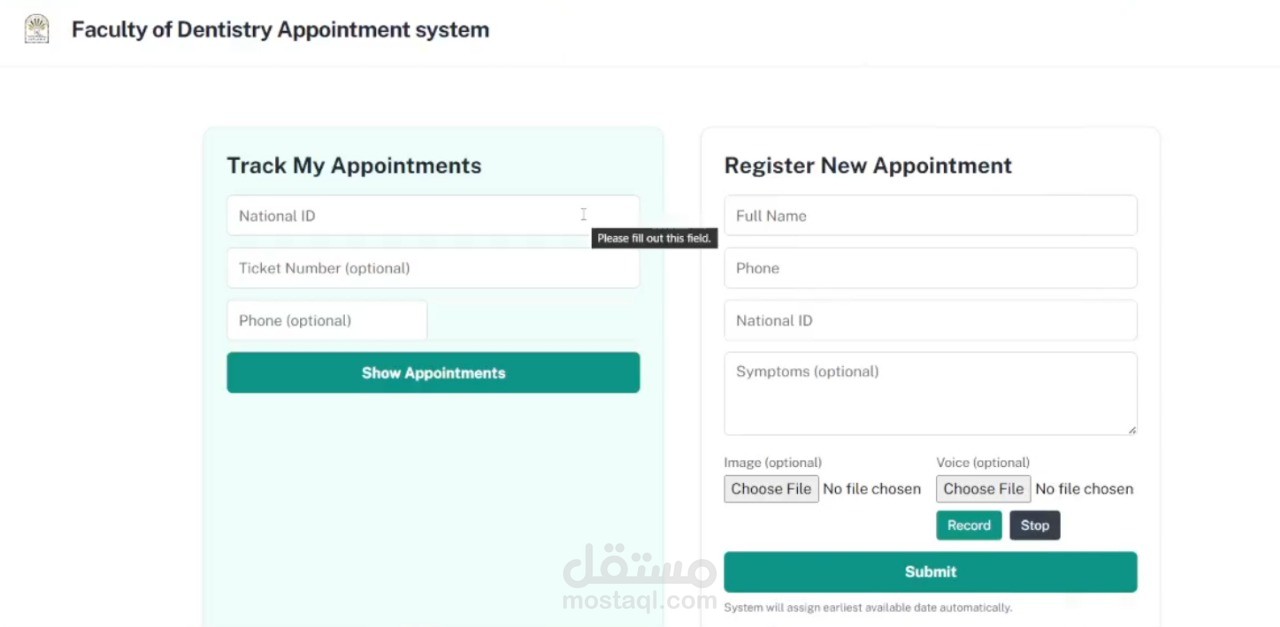Click the Submit button

[x=930, y=571]
